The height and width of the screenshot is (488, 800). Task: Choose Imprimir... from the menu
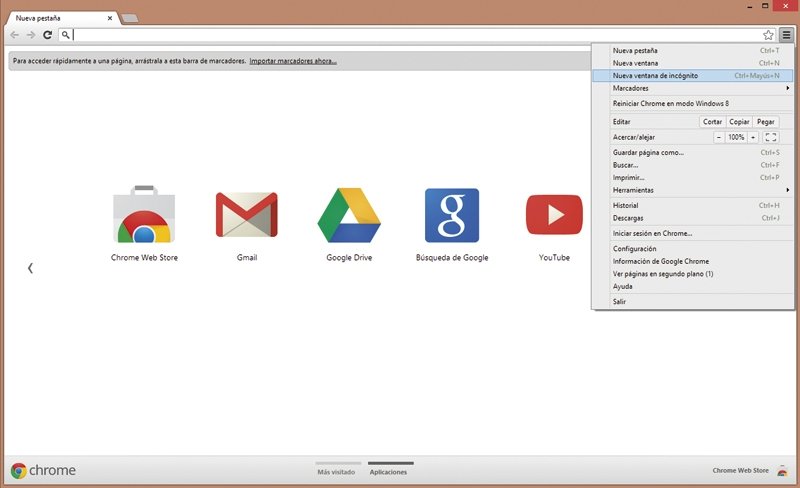coord(692,178)
